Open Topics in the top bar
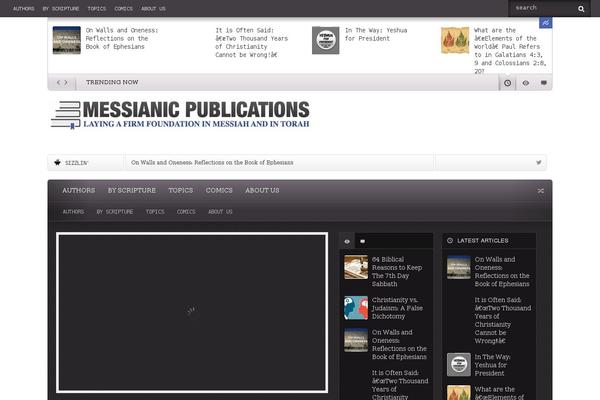 click(97, 8)
